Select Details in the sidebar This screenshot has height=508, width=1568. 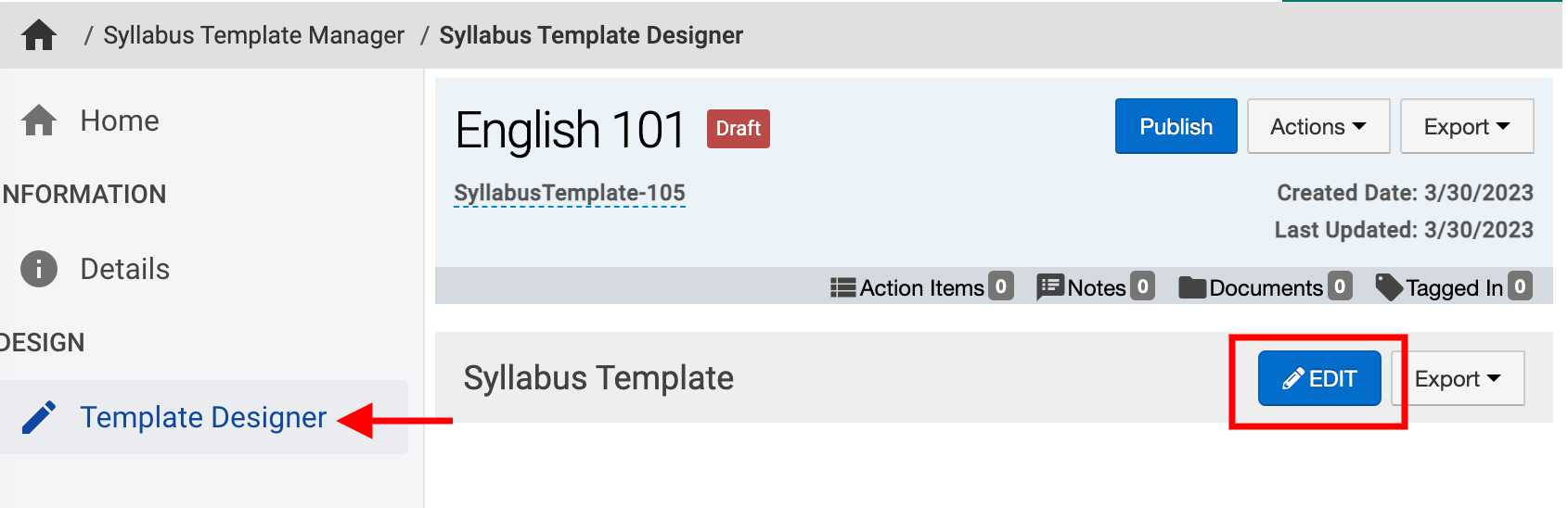[124, 269]
